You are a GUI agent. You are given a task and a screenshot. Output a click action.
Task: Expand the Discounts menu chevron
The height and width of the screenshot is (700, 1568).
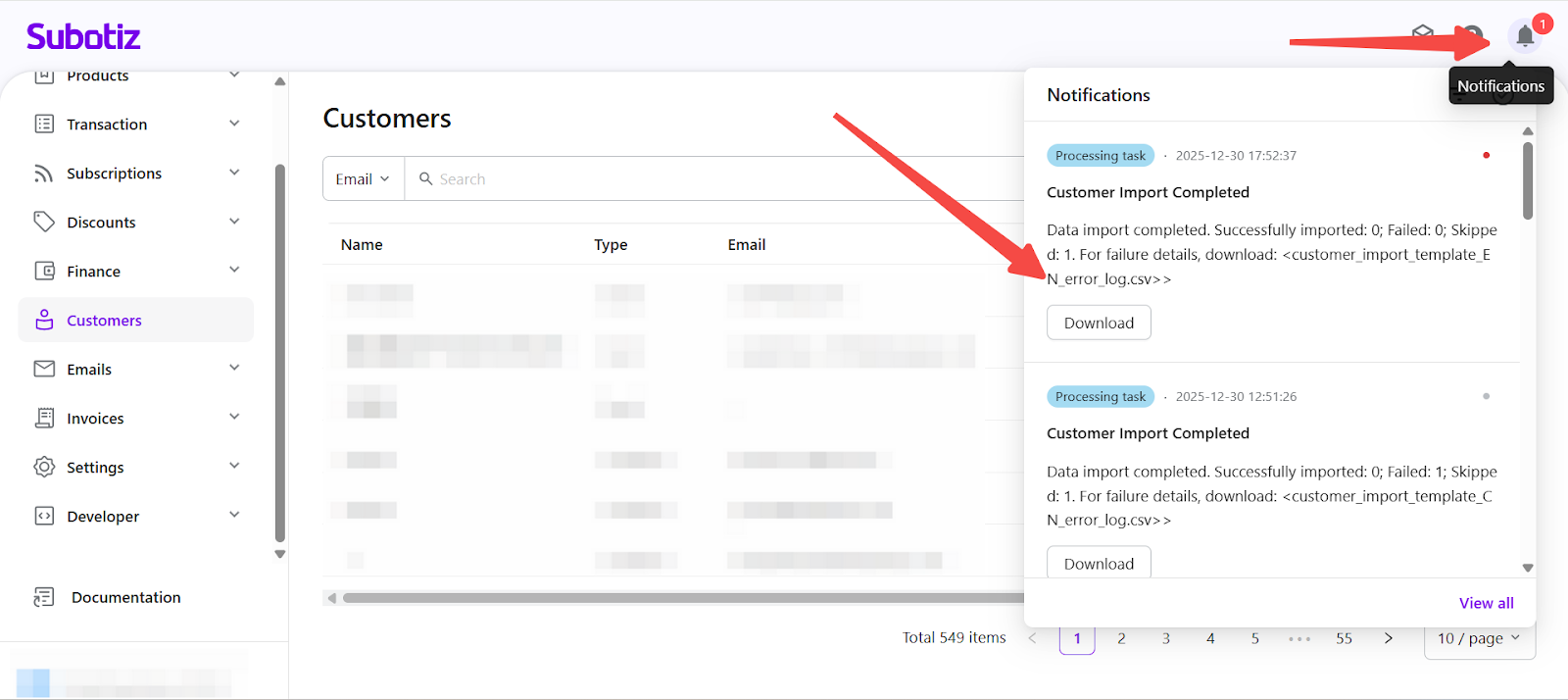pos(234,222)
